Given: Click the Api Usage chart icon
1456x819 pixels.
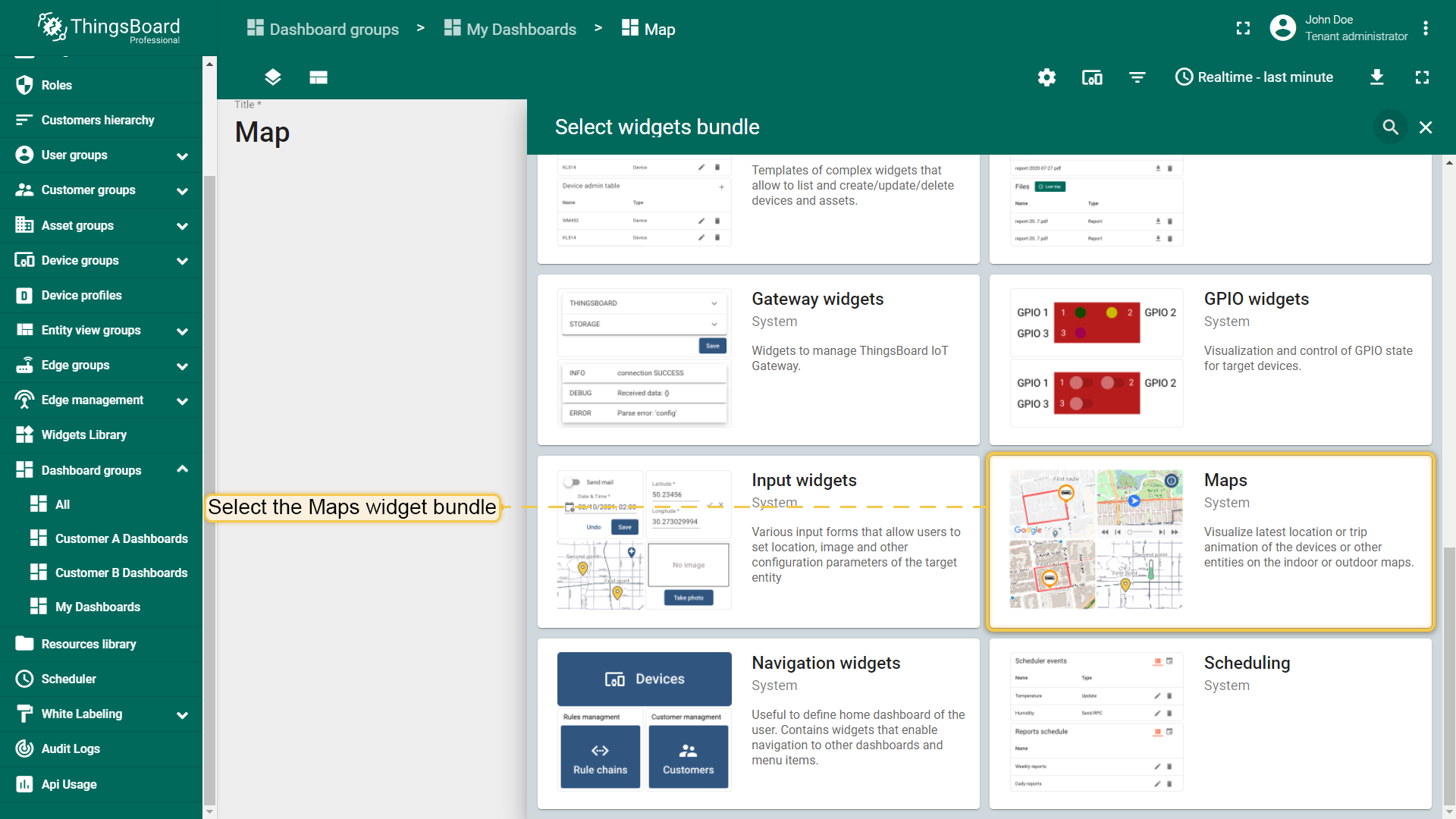Looking at the screenshot, I should (x=24, y=784).
